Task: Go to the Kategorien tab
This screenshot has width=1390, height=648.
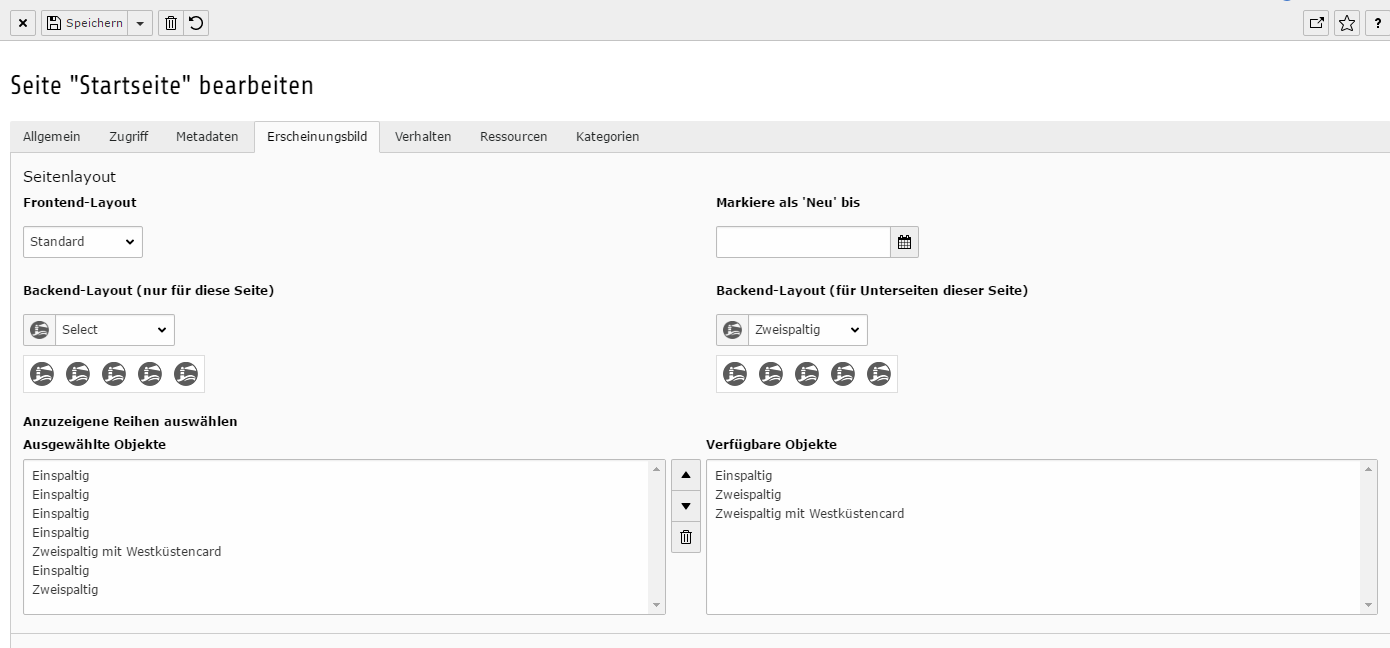Action: (x=607, y=137)
